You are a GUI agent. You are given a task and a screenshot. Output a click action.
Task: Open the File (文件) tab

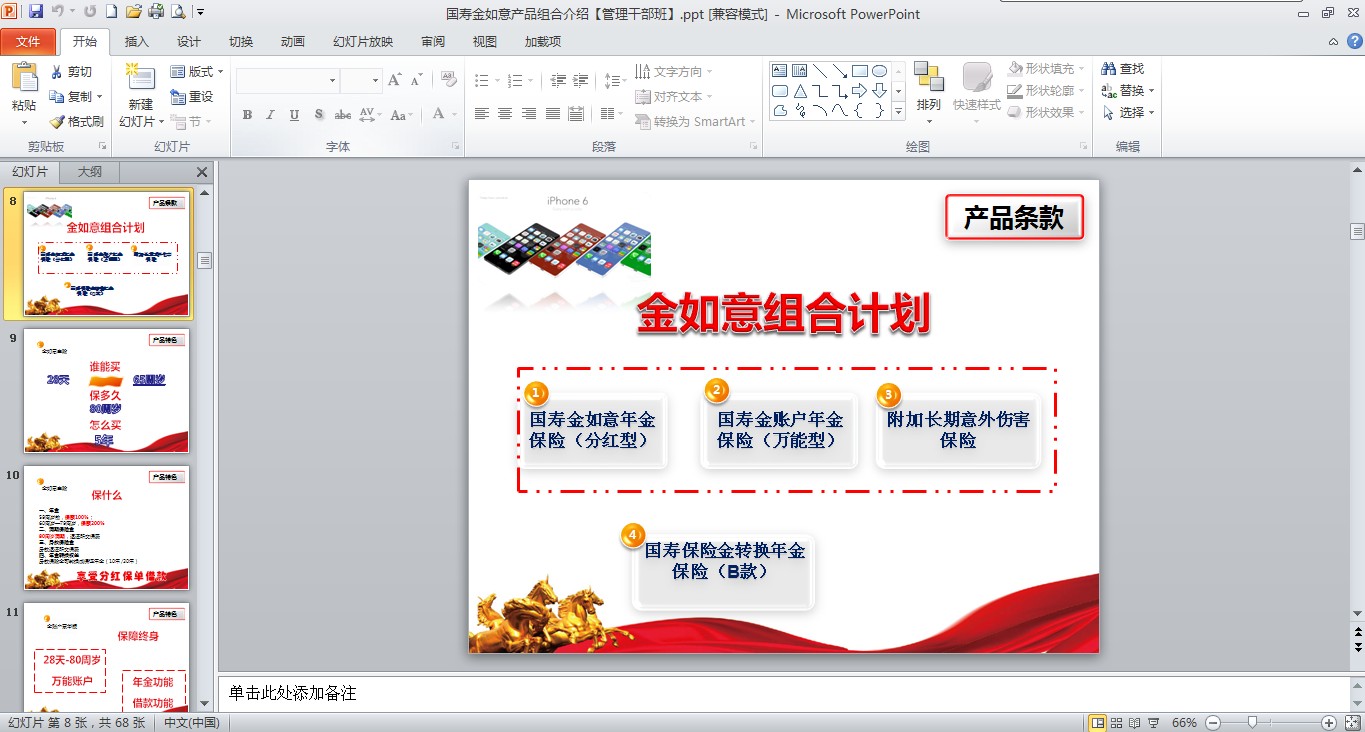(x=28, y=42)
